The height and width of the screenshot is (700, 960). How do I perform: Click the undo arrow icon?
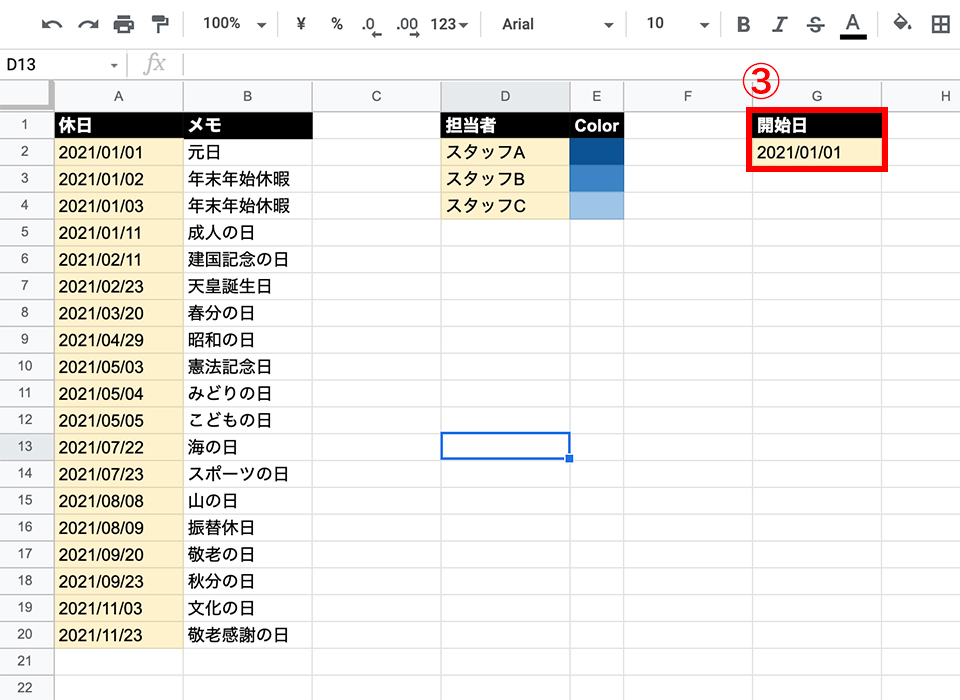(52, 24)
